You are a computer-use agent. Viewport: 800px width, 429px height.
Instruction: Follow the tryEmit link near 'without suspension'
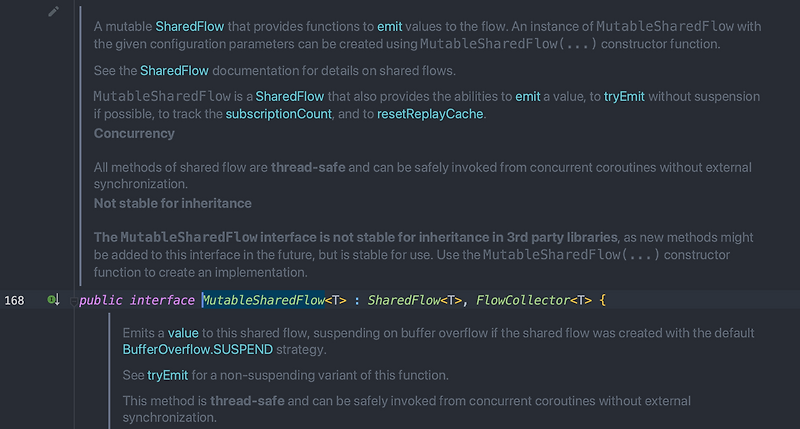624,96
